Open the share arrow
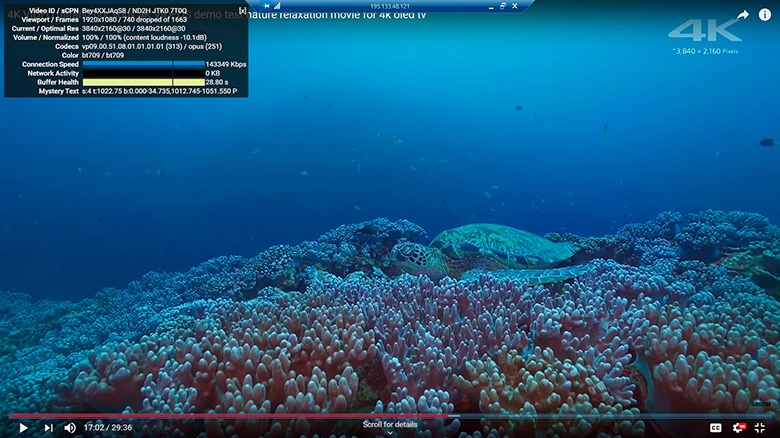The image size is (780, 438). point(743,14)
